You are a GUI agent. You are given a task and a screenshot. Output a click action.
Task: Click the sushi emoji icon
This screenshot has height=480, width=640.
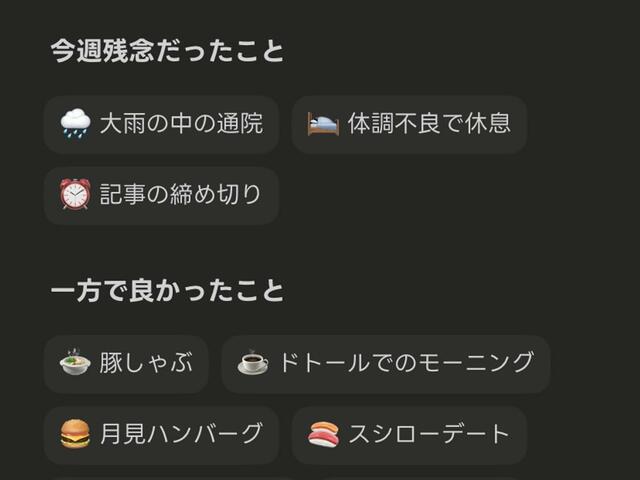323,434
